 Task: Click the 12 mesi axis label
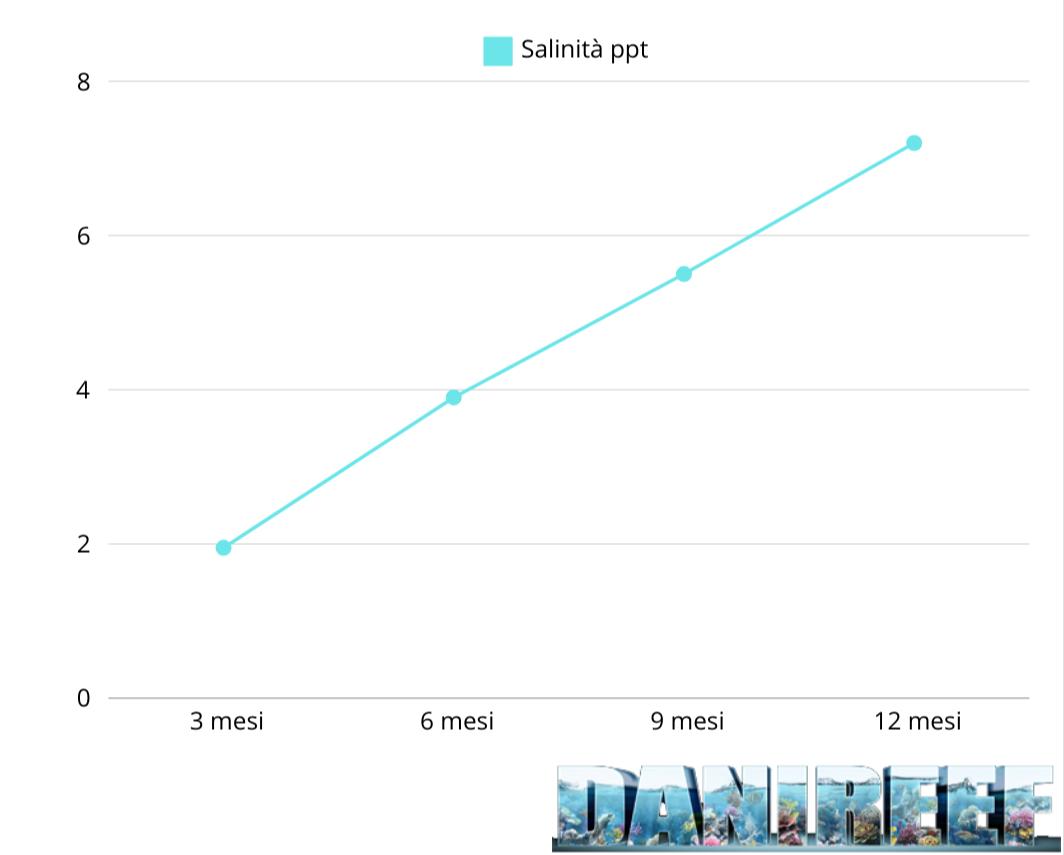[917, 721]
